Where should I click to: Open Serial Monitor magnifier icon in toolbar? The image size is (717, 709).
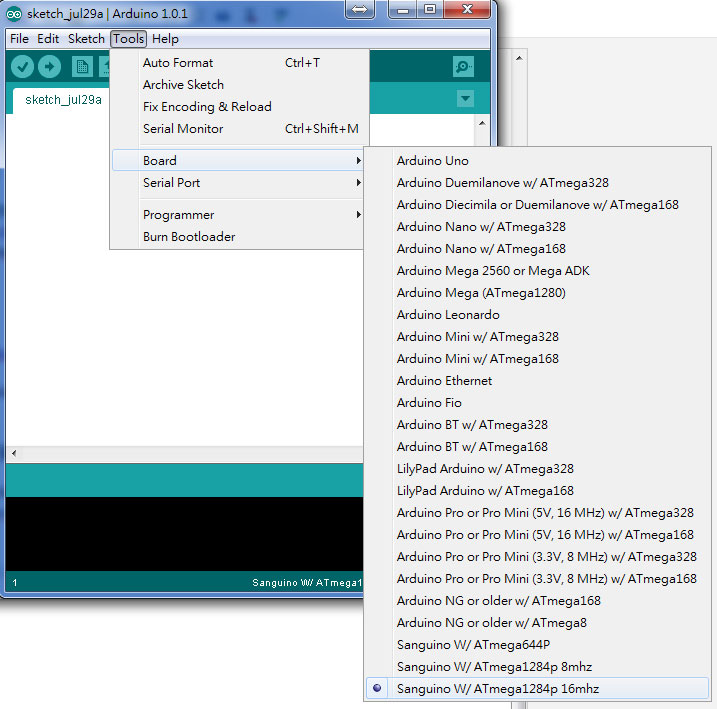tap(463, 67)
